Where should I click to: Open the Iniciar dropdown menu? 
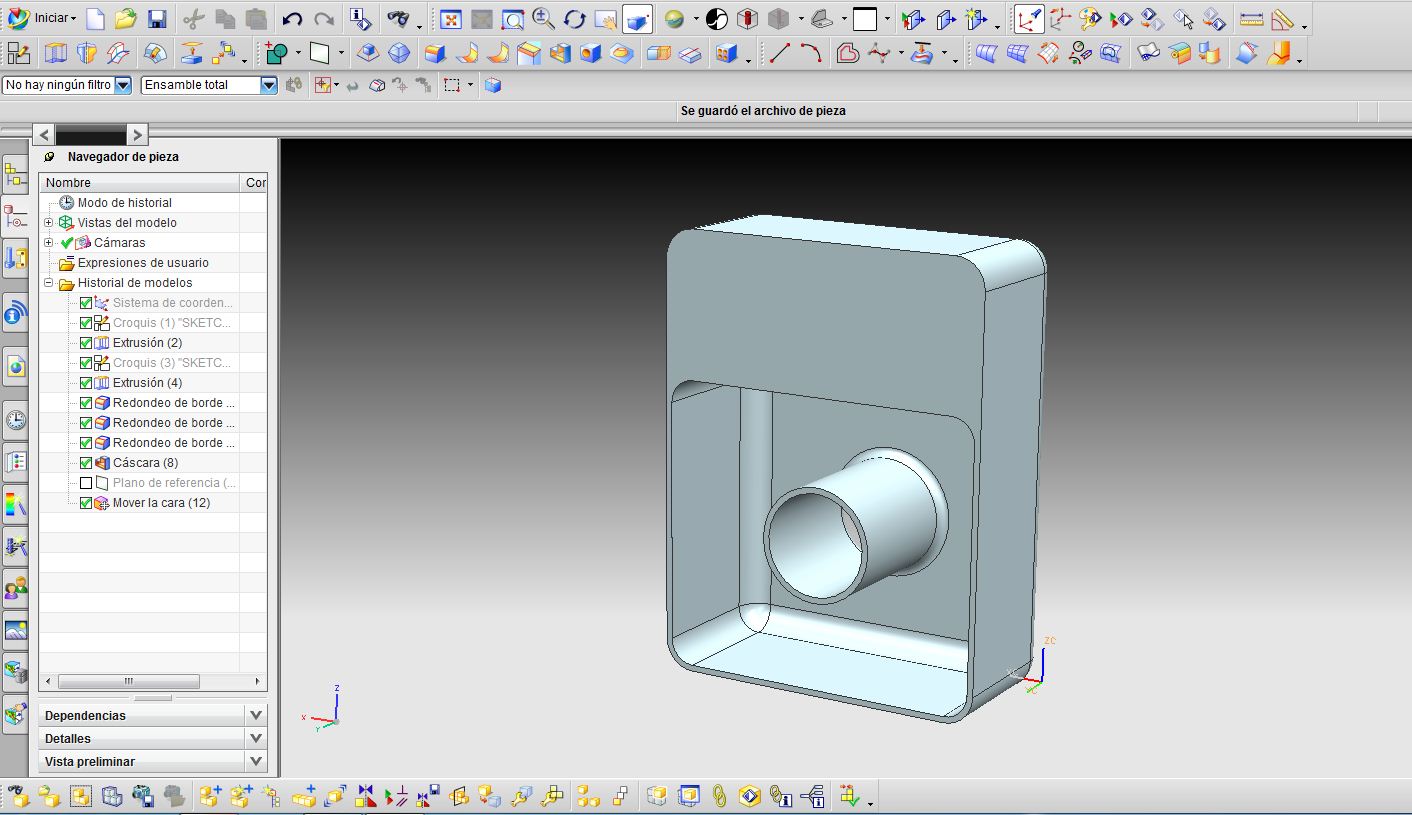click(x=41, y=18)
